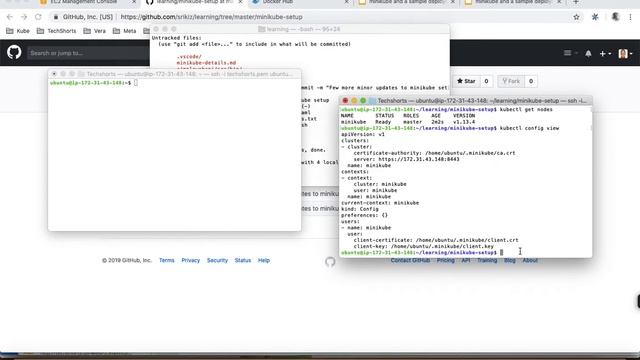Open Help link in footer

pyautogui.click(x=264, y=260)
